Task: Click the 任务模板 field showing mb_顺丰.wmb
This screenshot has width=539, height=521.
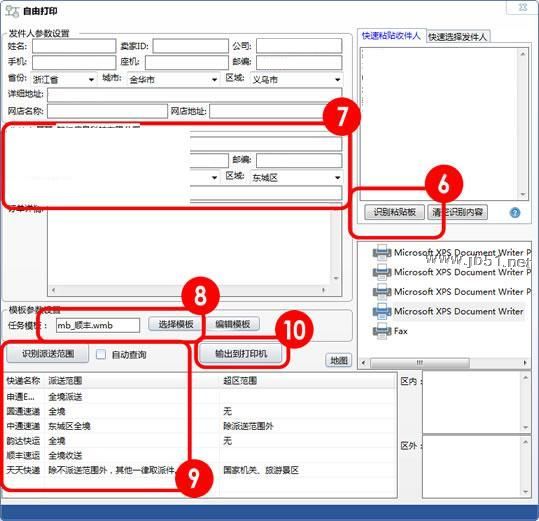Action: 98,325
